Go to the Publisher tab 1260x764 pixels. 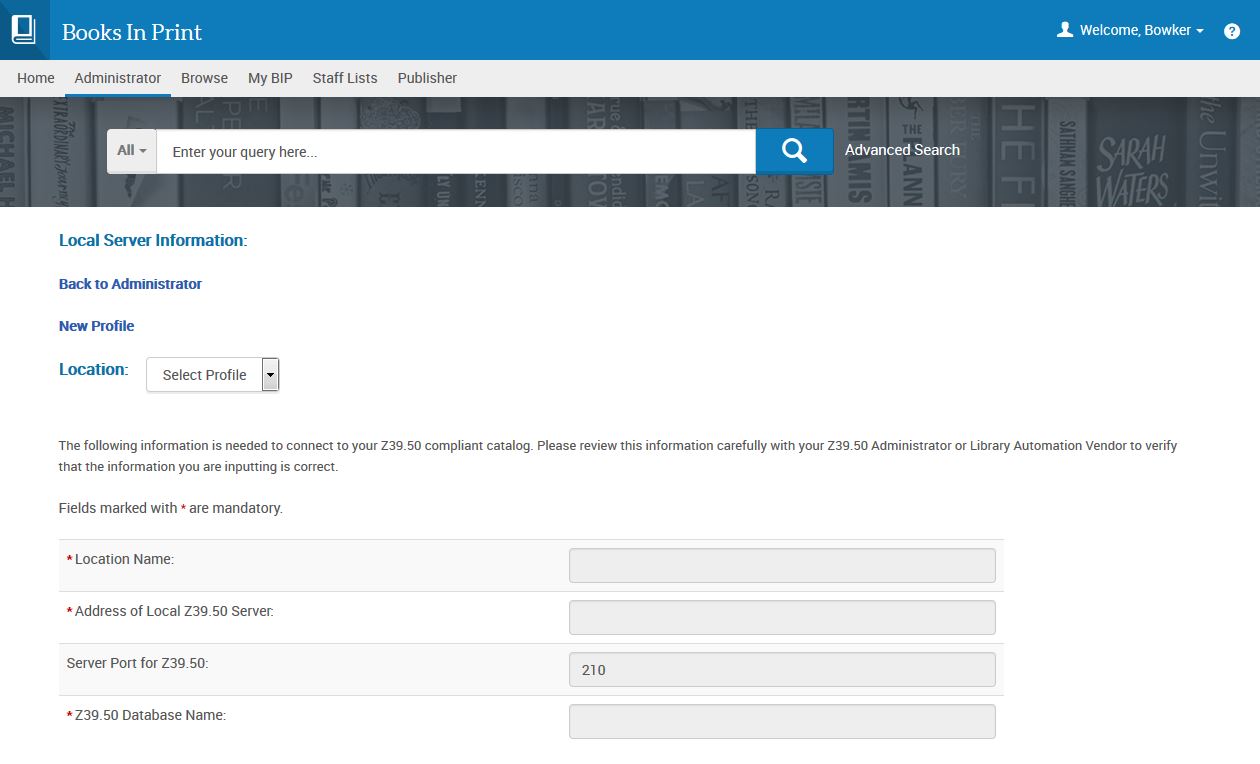click(427, 78)
